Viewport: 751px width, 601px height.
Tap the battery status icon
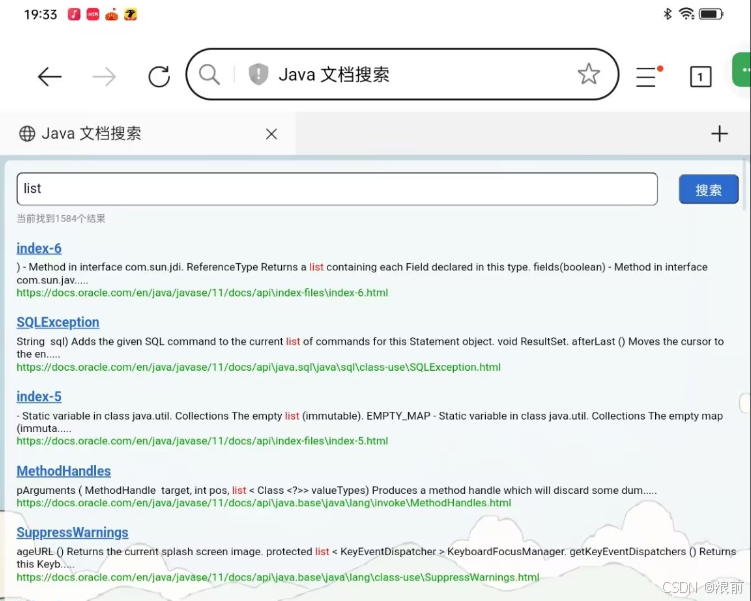(x=711, y=14)
